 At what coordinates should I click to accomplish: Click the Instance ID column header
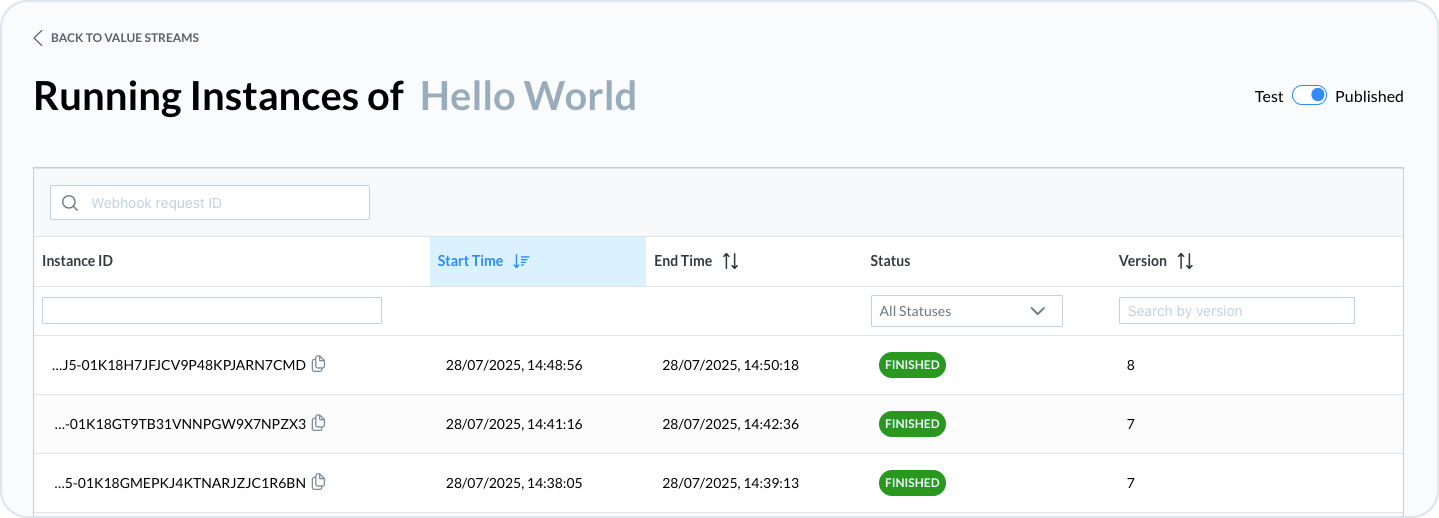coord(78,261)
